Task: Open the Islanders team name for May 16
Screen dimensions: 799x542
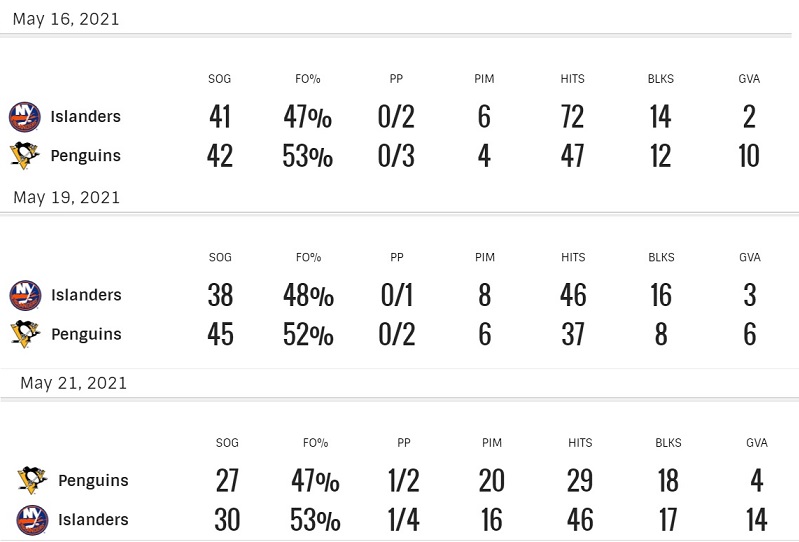Action: [86, 117]
